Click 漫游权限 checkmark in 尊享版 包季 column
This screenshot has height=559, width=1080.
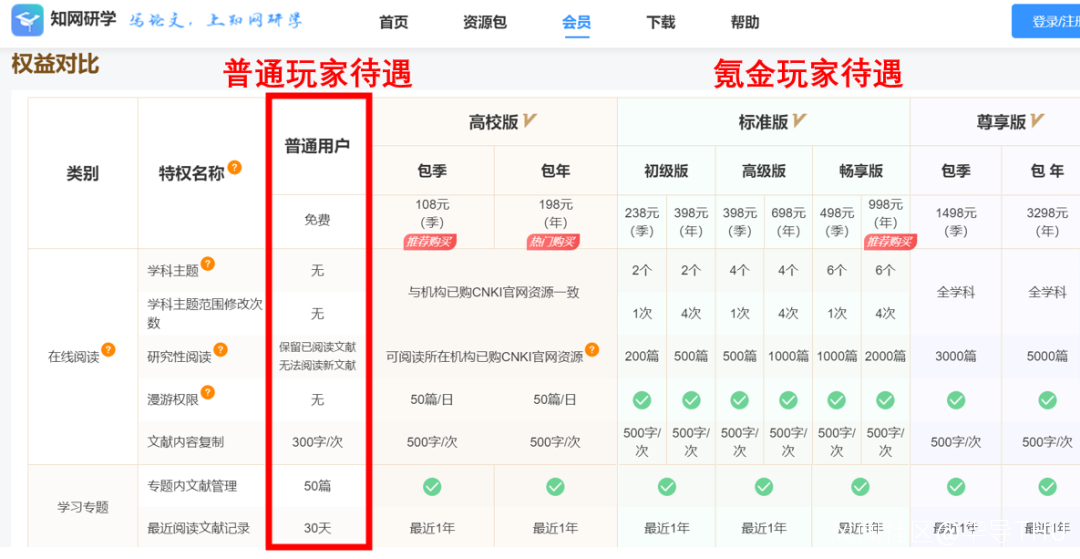(x=955, y=400)
